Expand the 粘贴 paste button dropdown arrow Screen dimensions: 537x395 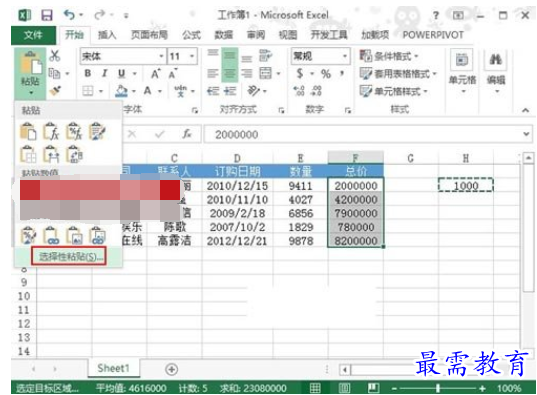[31, 92]
